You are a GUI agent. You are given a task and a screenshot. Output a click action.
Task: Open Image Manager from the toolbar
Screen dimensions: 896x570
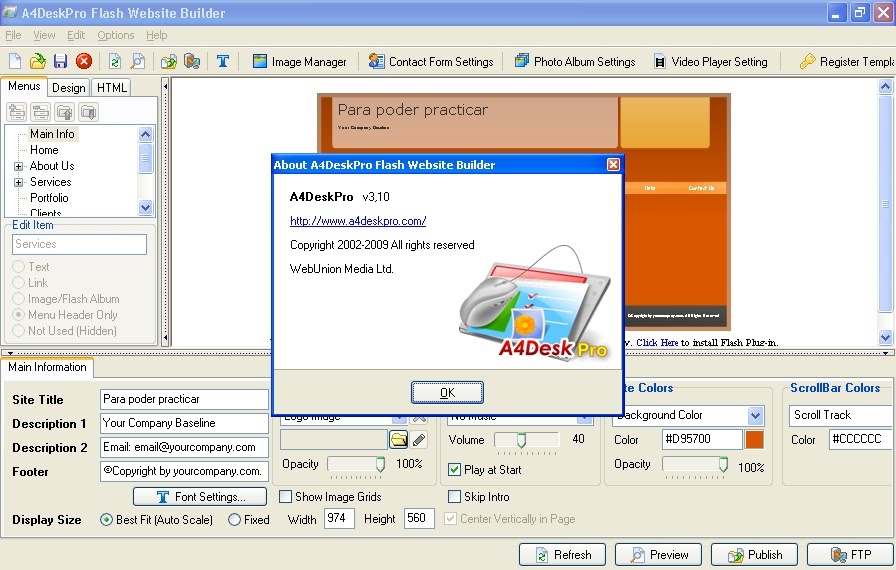tap(299, 61)
